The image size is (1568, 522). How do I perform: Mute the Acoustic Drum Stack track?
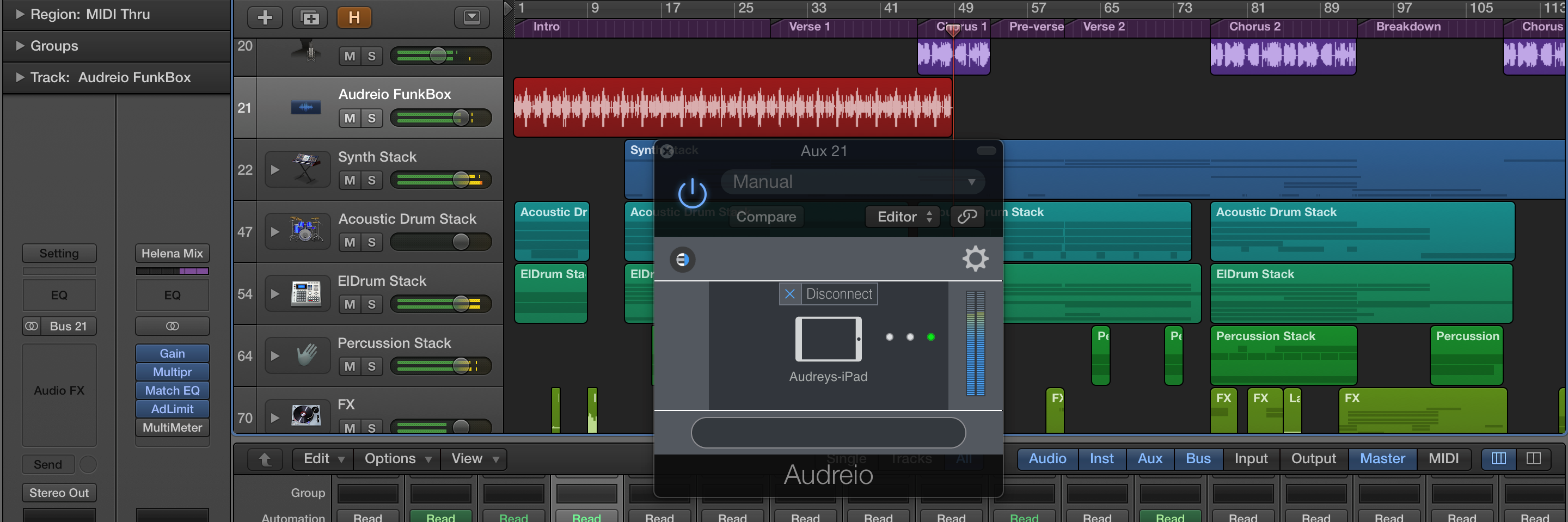(x=350, y=242)
